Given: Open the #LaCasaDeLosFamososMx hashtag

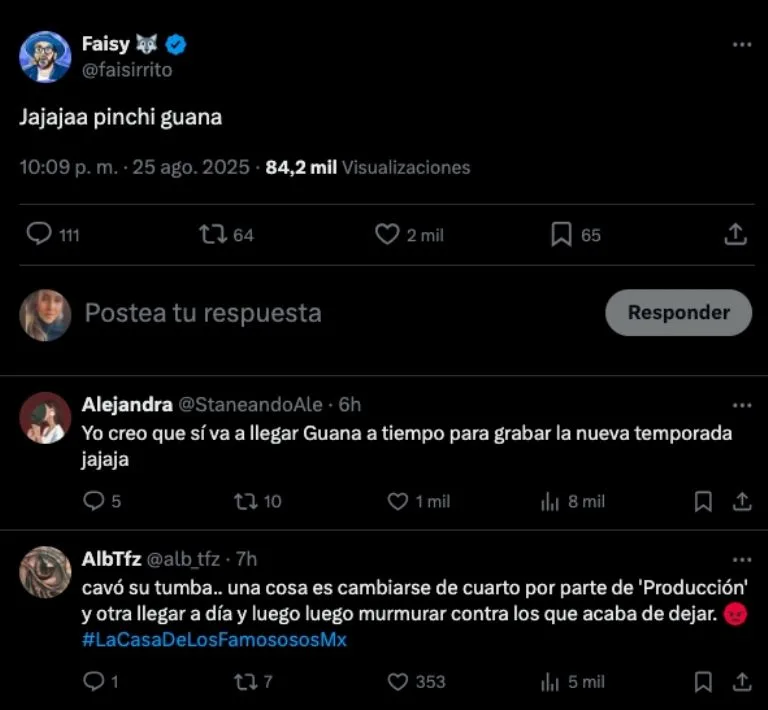Looking at the screenshot, I should (214, 640).
